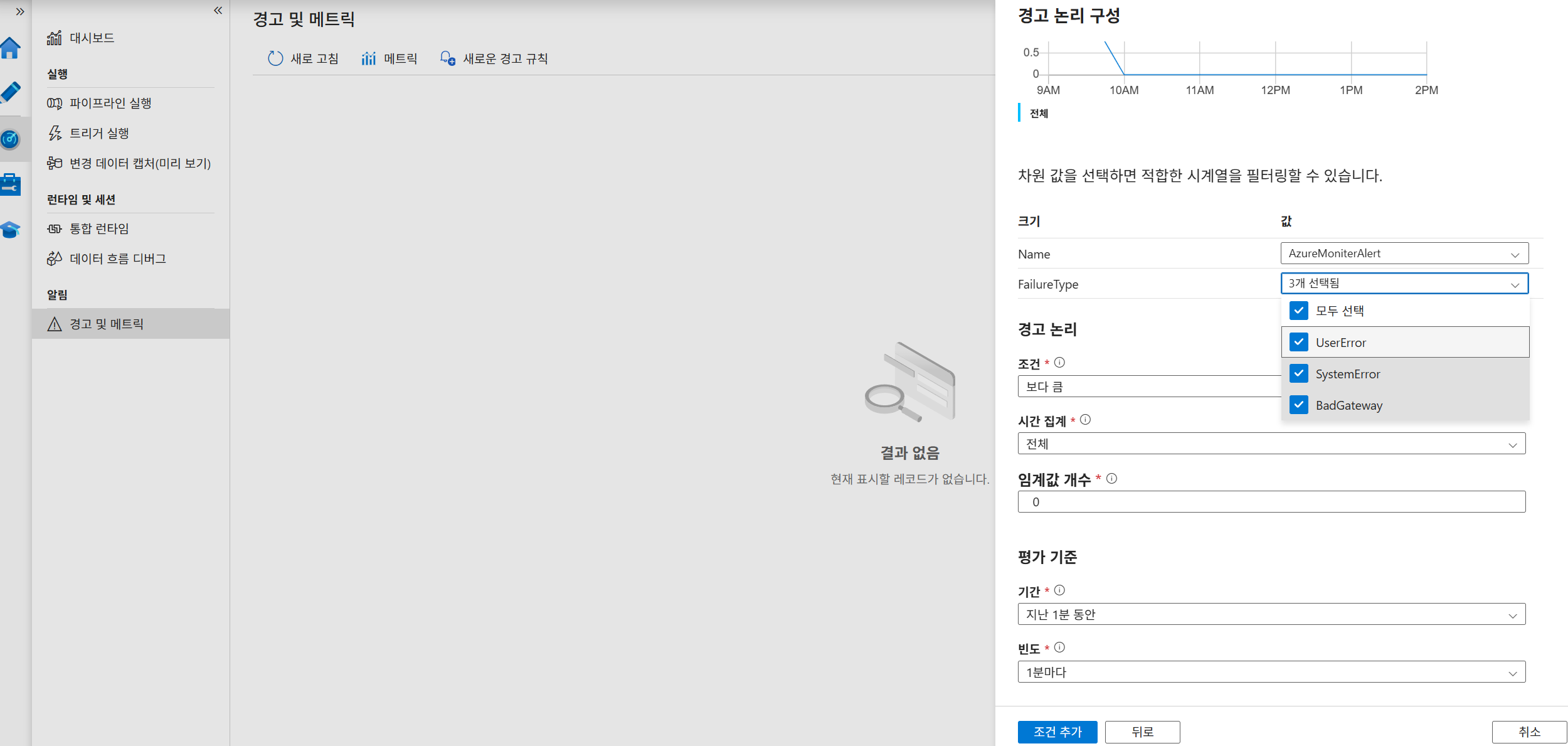Open the Manage toolbox icon
1568x746 pixels.
pos(10,184)
